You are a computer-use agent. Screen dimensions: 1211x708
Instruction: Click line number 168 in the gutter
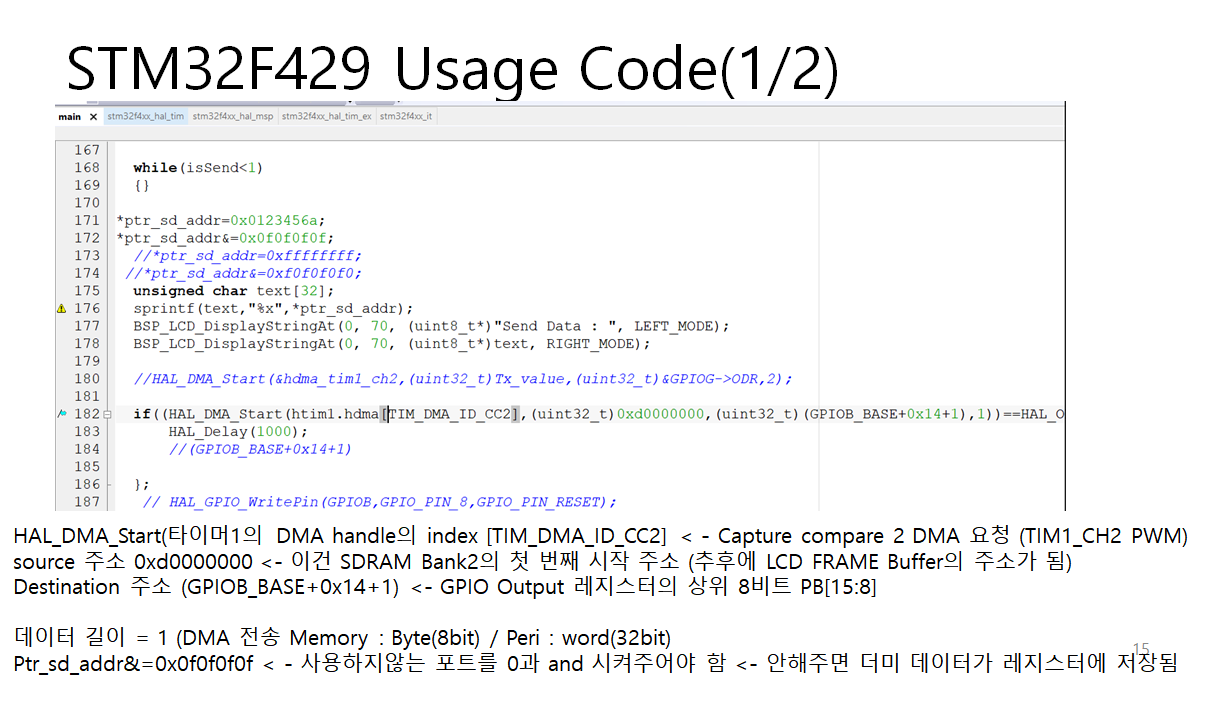87,168
